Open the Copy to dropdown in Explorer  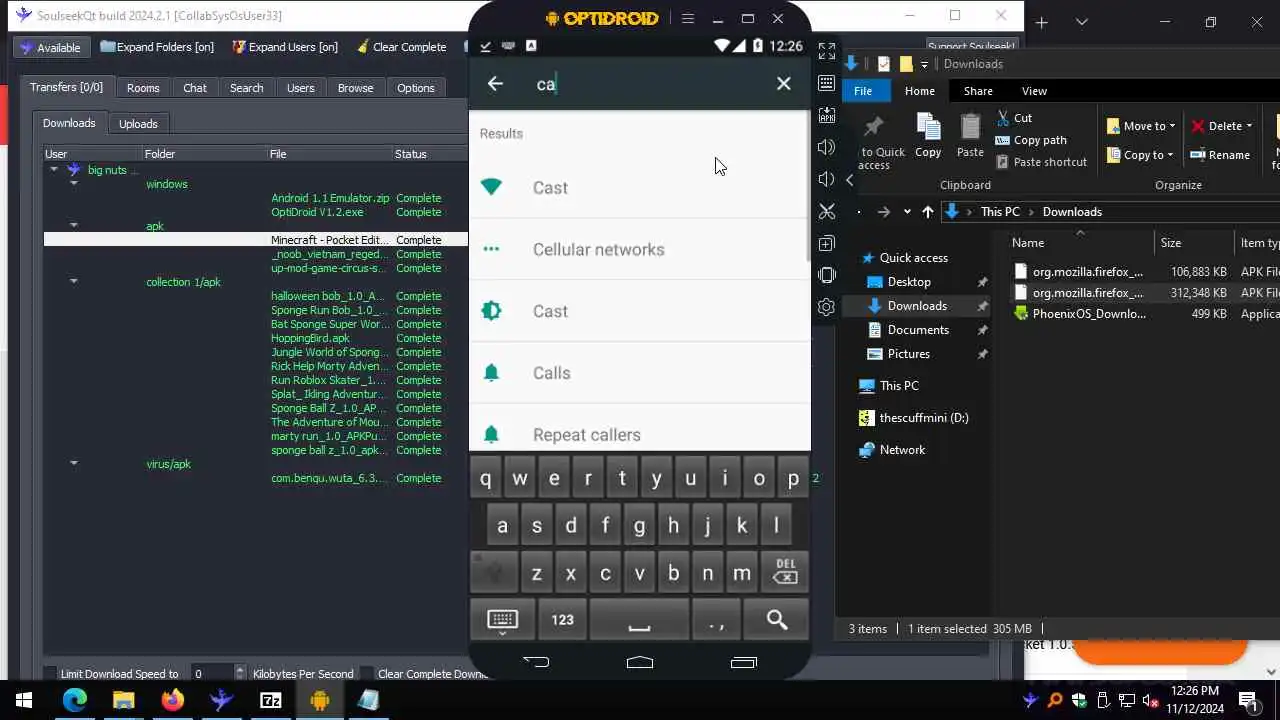1141,155
